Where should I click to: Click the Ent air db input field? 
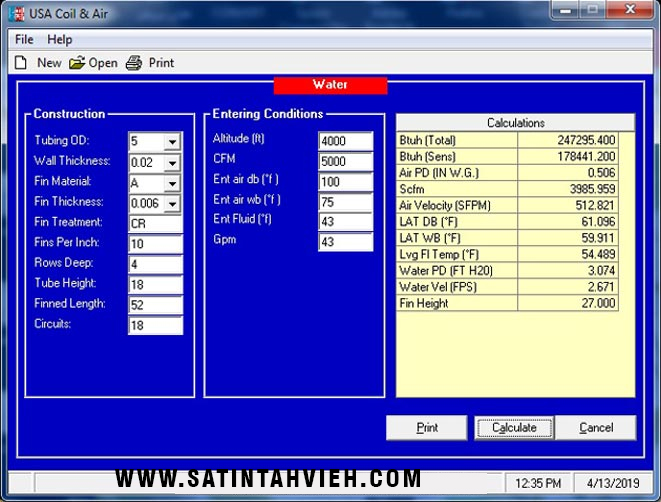[345, 182]
